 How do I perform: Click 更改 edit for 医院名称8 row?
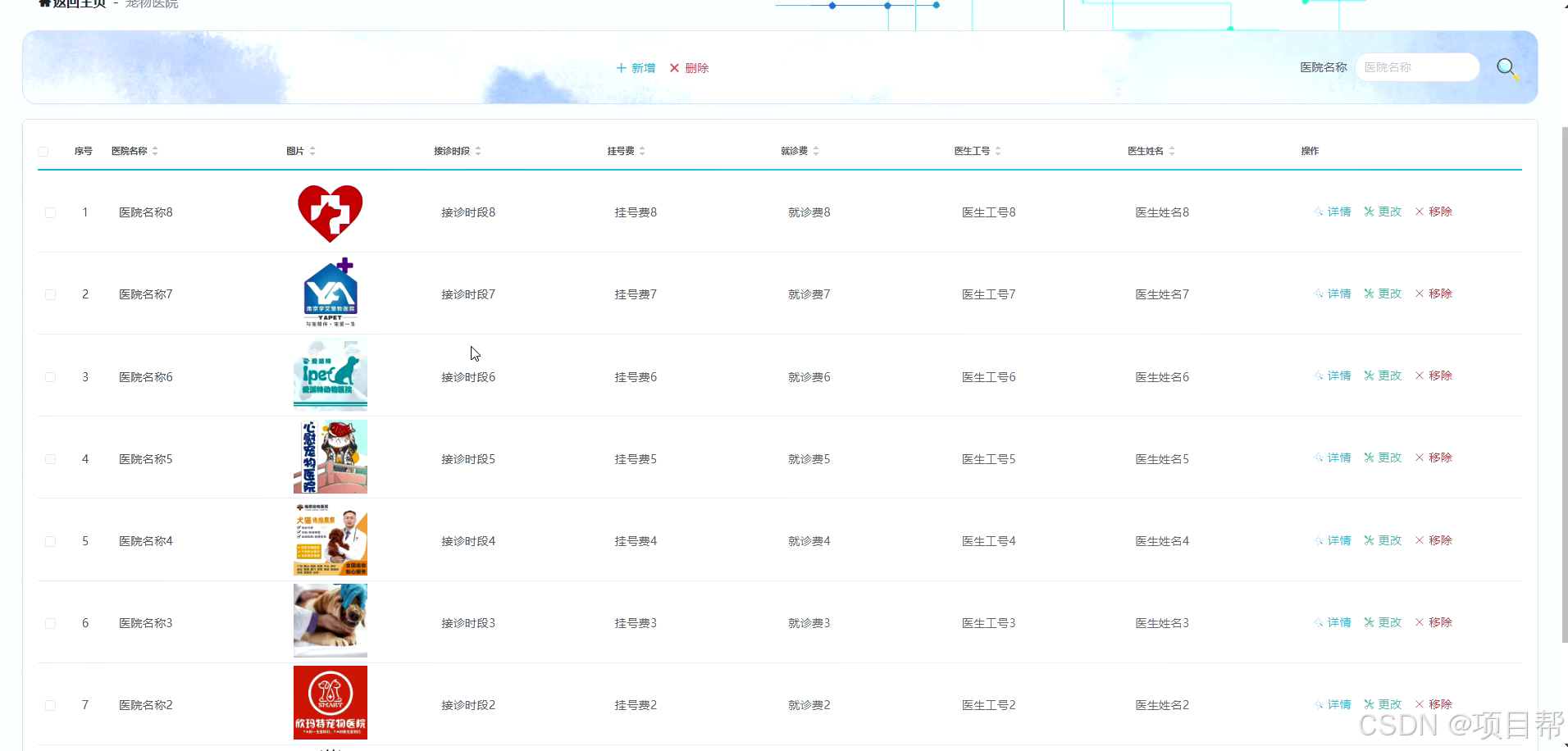pos(1383,212)
